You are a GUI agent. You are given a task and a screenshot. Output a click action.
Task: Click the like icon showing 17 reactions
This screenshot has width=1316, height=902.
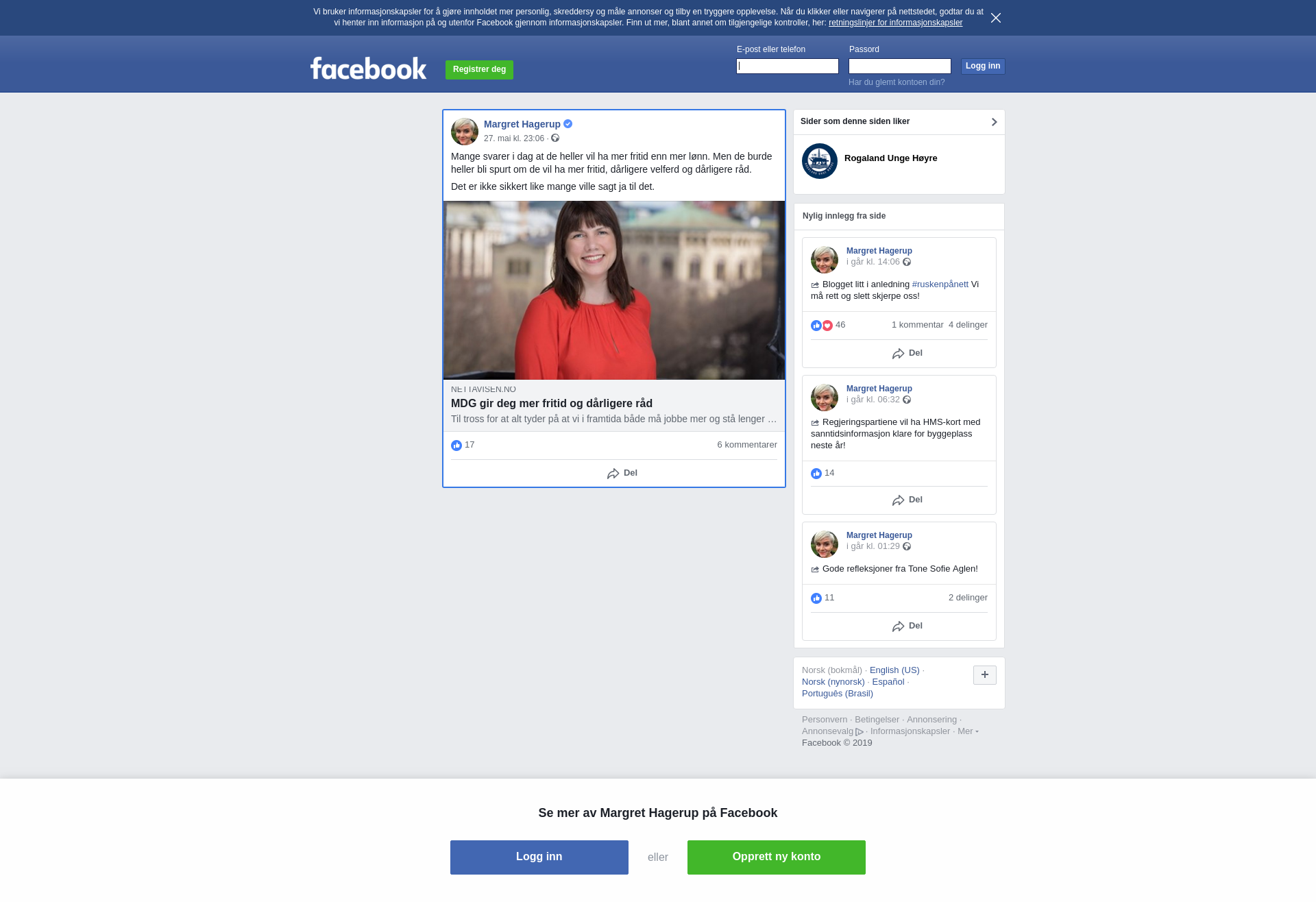(x=456, y=446)
